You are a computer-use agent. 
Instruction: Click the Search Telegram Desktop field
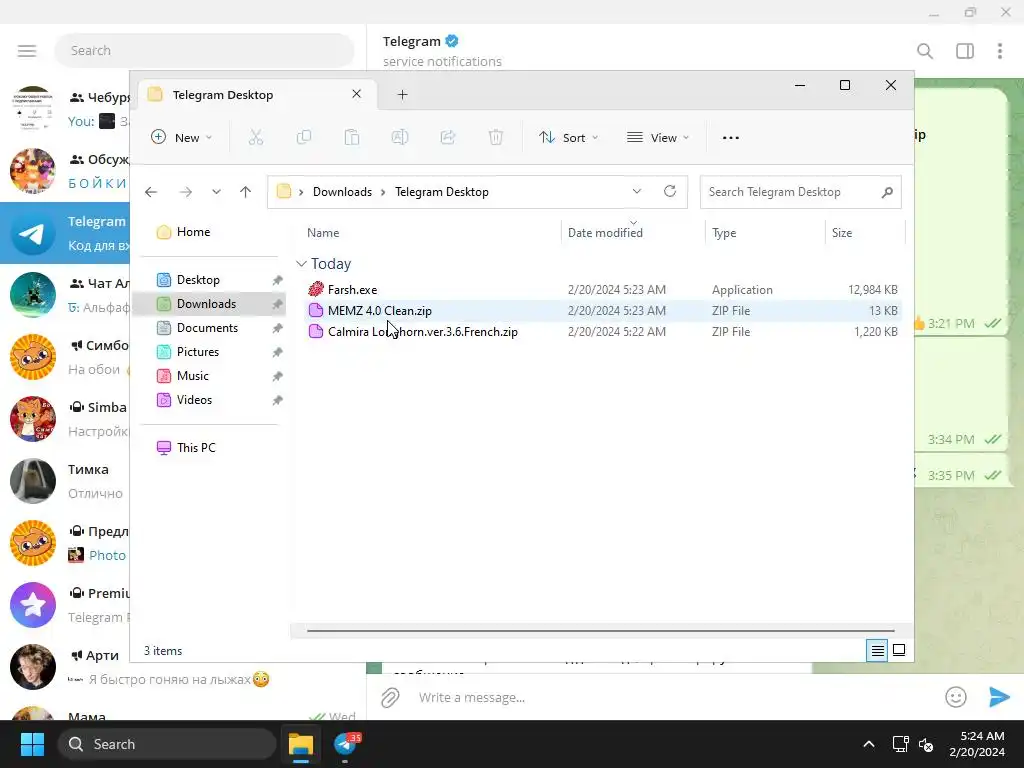coord(801,192)
